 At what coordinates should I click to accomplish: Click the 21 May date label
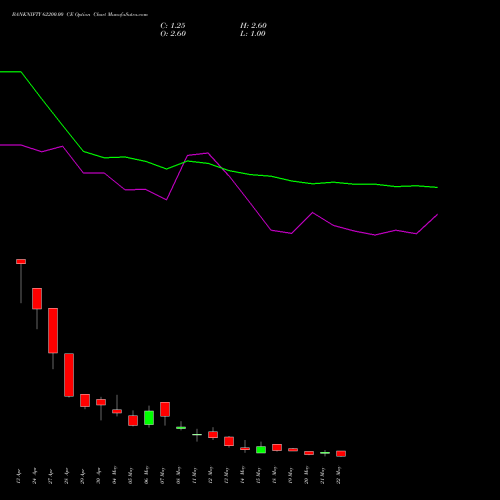coord(323,475)
